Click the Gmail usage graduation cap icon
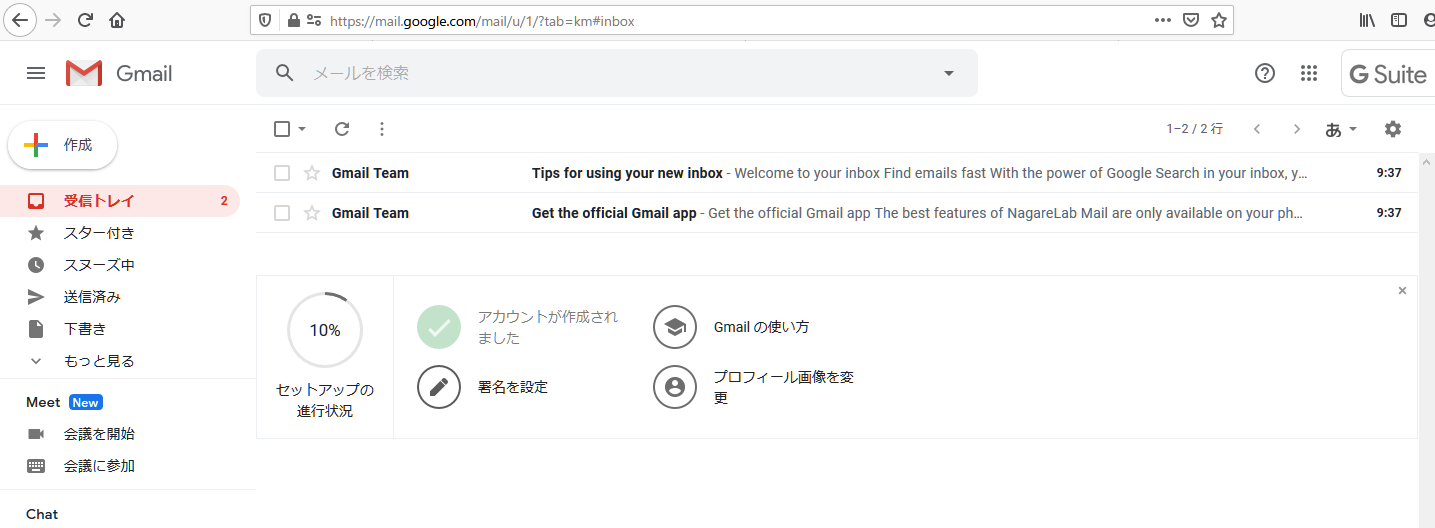 pos(675,327)
